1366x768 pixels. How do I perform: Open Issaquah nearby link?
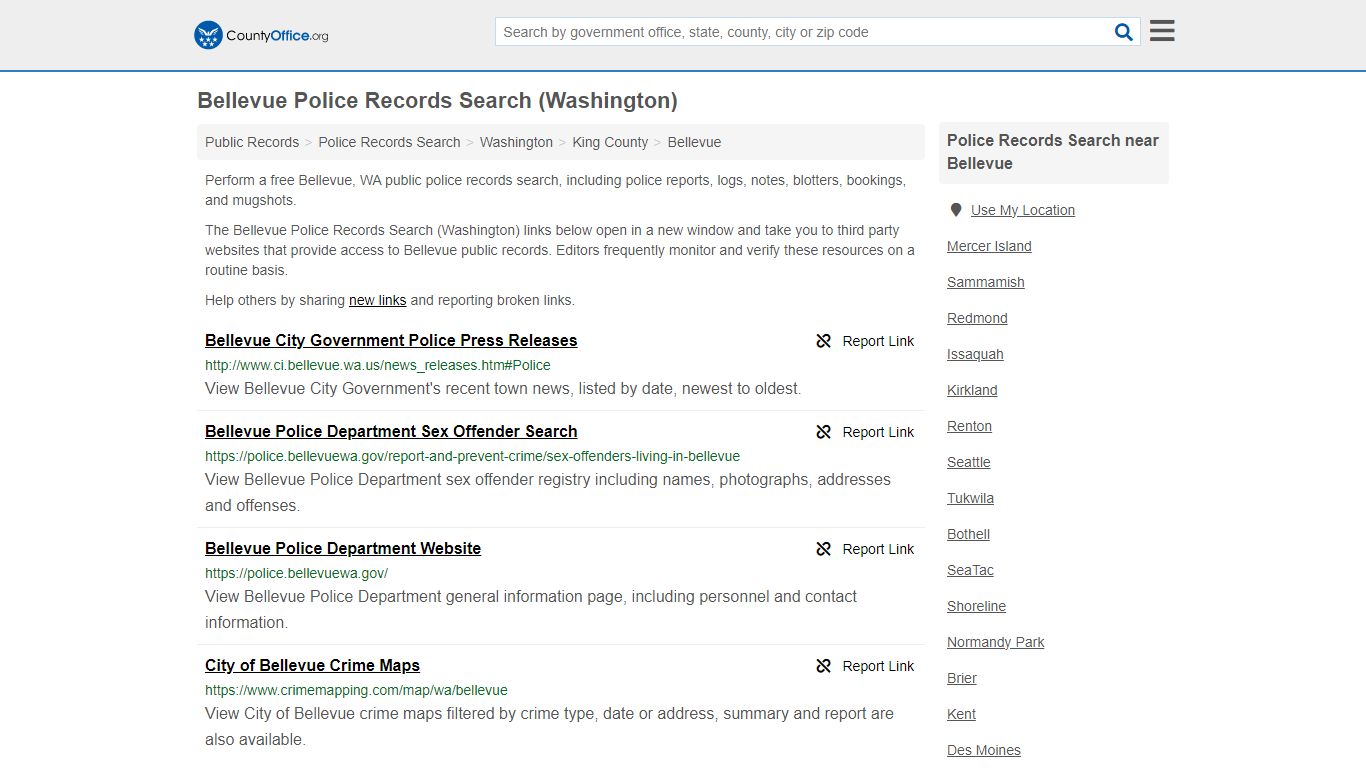975,354
